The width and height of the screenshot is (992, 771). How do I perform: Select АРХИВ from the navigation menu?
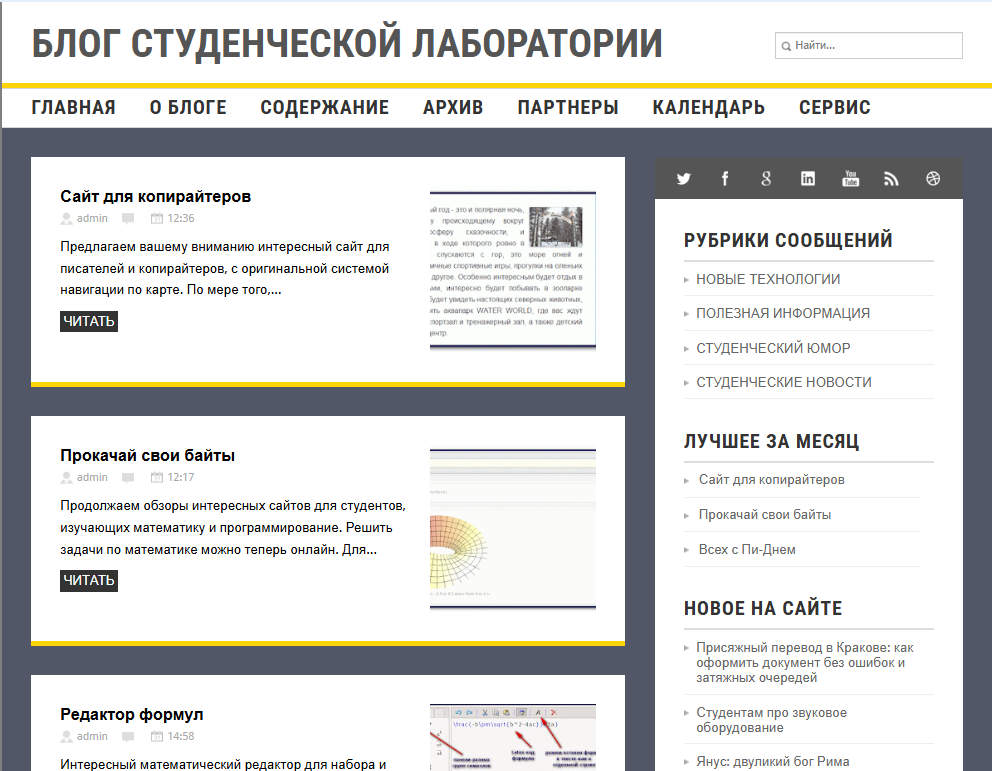[x=452, y=106]
